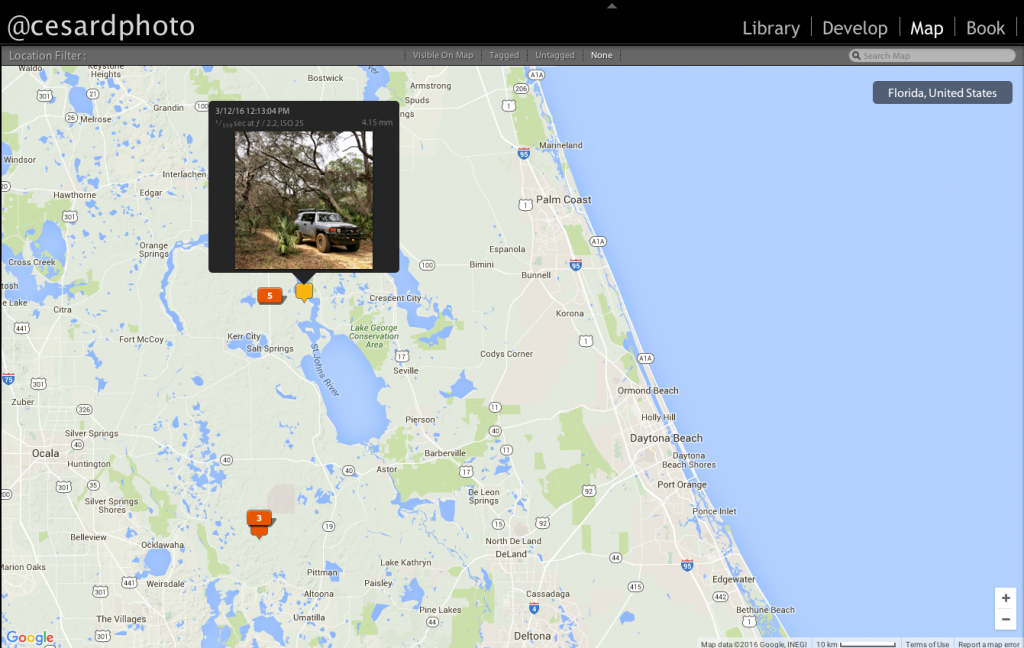1024x648 pixels.
Task: Enable Visible On Map location filter
Action: [x=443, y=55]
